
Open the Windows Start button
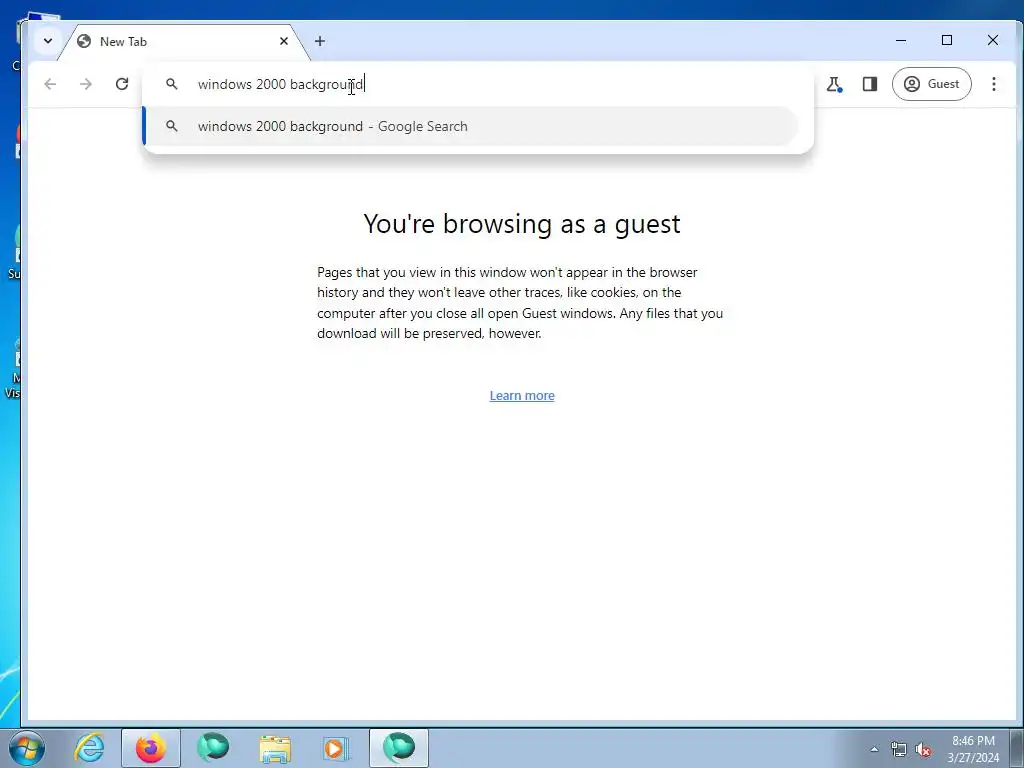click(26, 748)
